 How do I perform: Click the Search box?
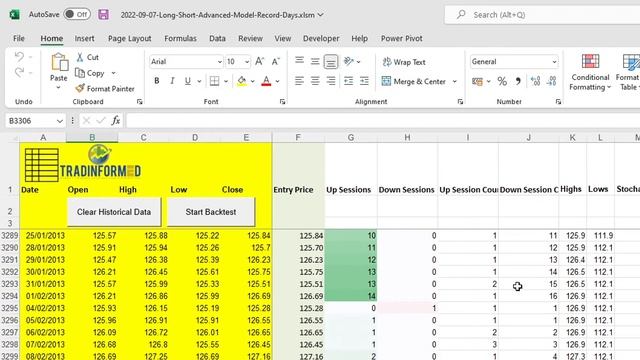pyautogui.click(x=542, y=15)
